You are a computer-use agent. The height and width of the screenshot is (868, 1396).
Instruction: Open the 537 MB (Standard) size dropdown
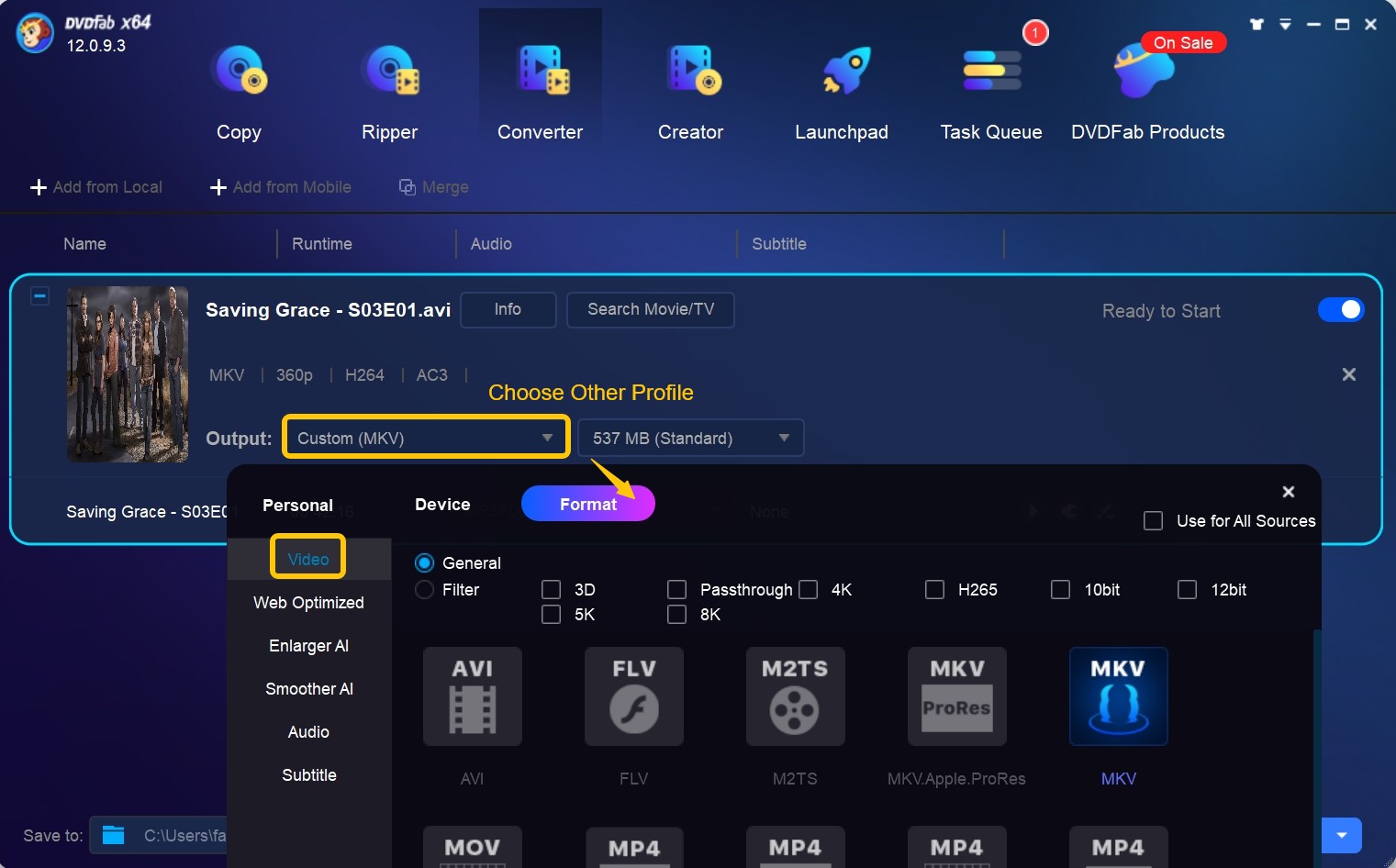point(690,438)
